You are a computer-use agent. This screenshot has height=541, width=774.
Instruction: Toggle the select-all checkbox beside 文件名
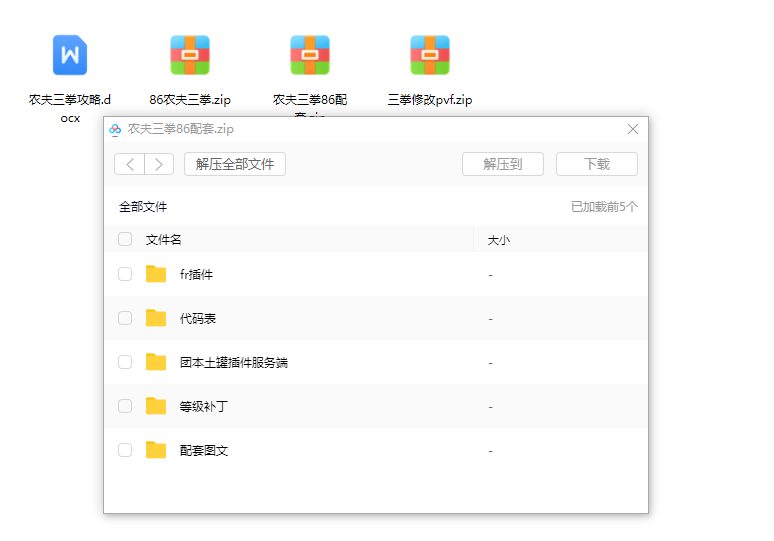[x=125, y=240]
